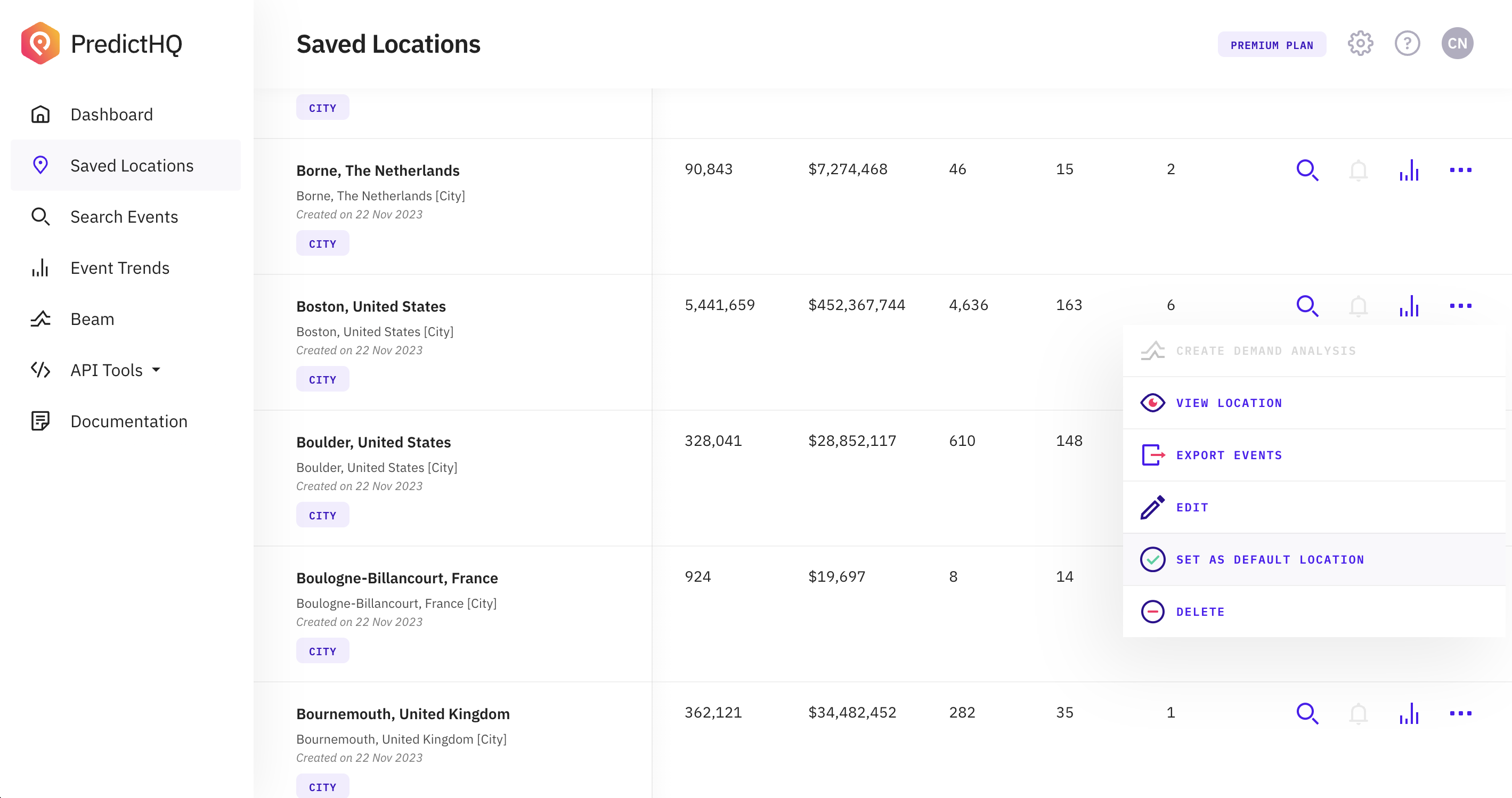Screen dimensions: 1512x798
Task: Open event trends chart for Borne row
Action: click(x=1409, y=170)
